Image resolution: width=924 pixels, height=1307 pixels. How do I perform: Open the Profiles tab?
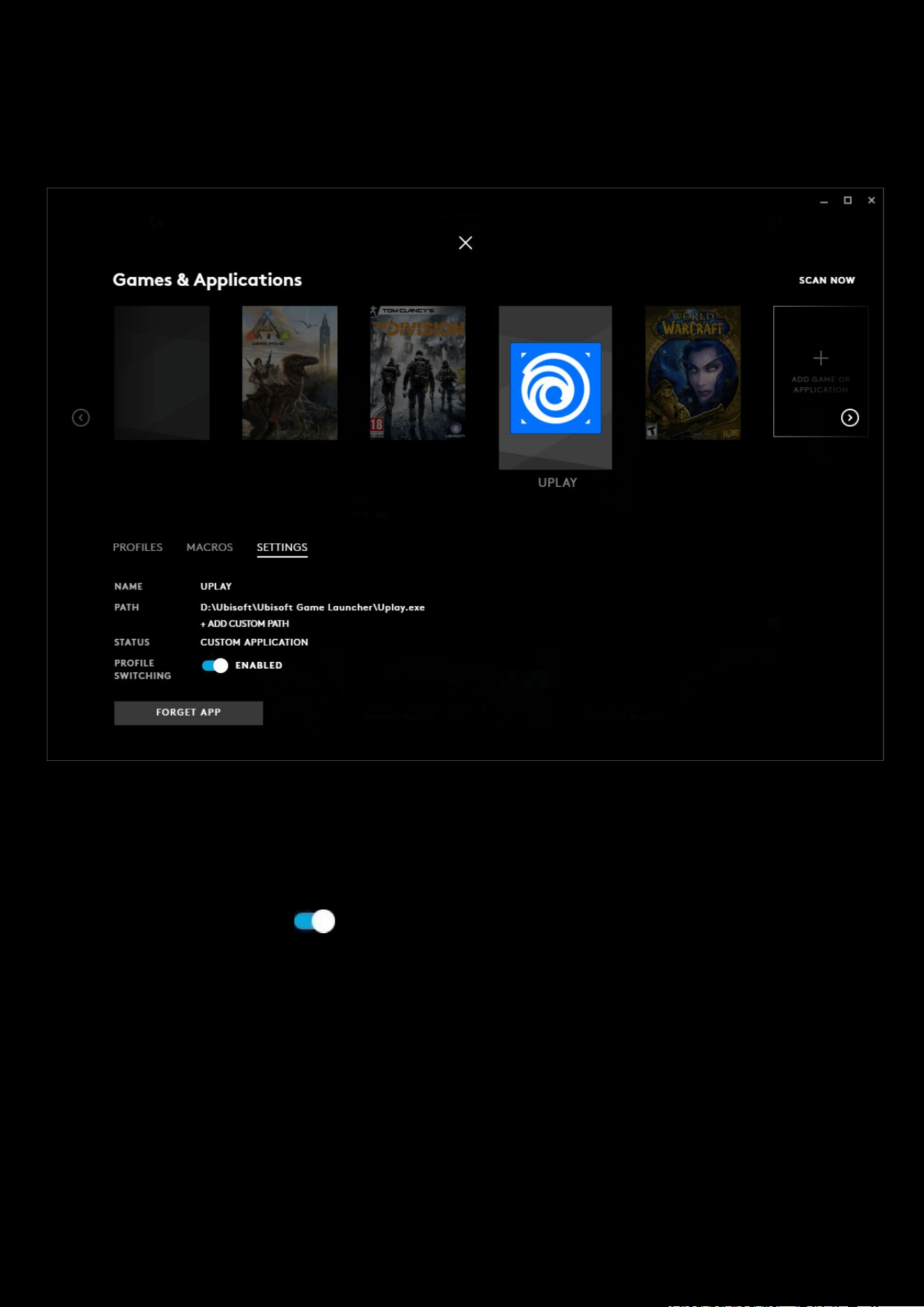pyautogui.click(x=137, y=547)
